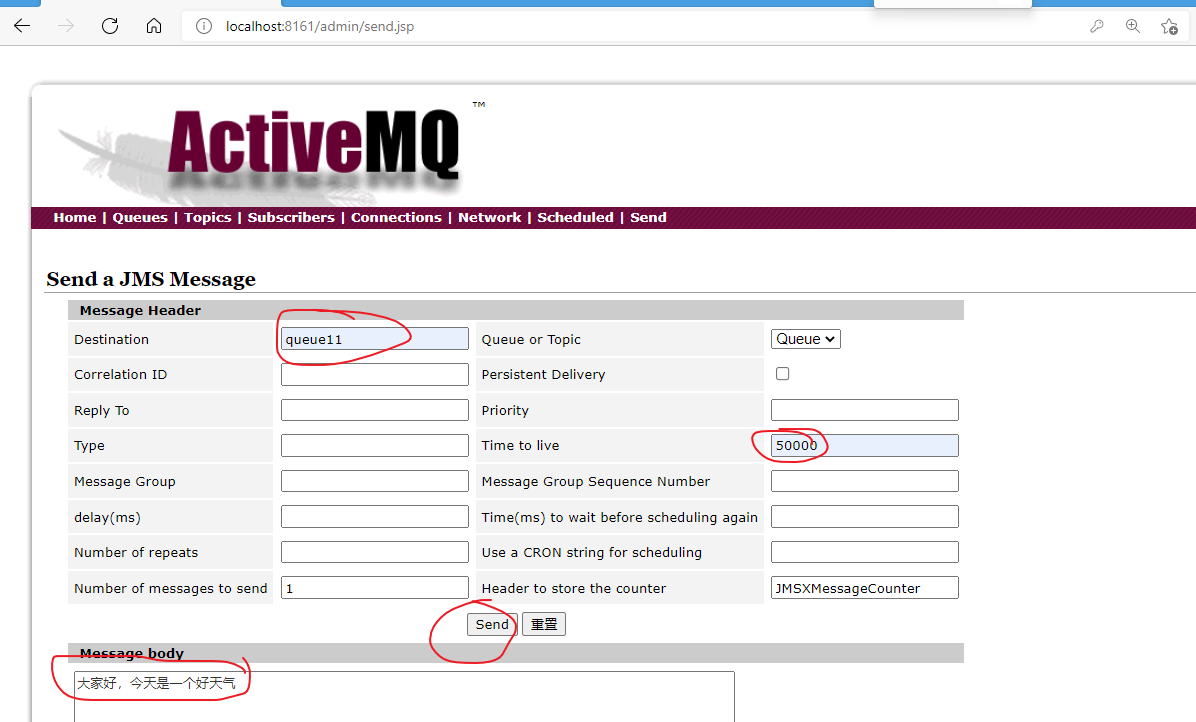
Task: View site information icon in address bar
Action: pyautogui.click(x=204, y=26)
